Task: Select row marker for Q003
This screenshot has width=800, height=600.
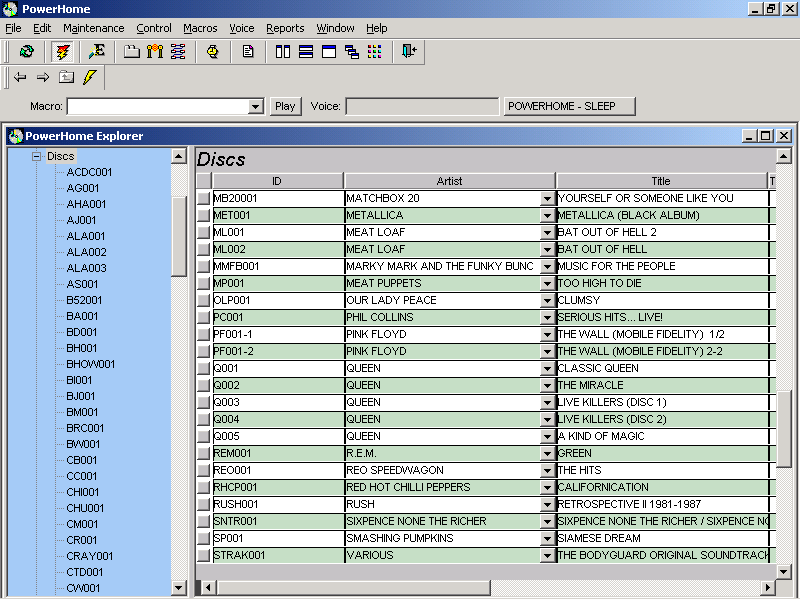Action: (204, 402)
